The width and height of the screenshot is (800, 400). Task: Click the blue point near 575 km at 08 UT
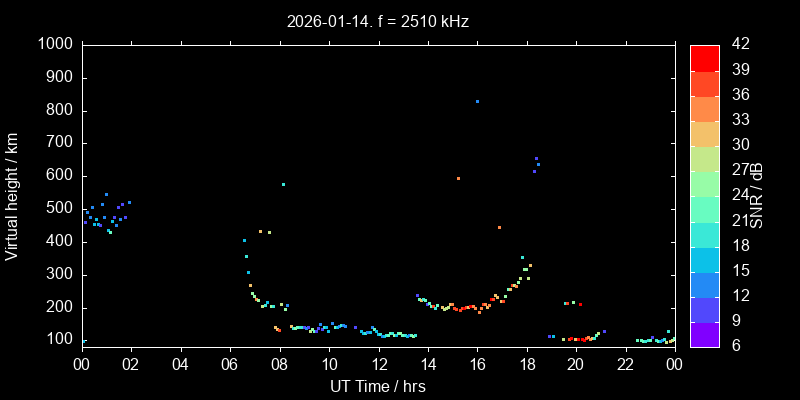283,184
